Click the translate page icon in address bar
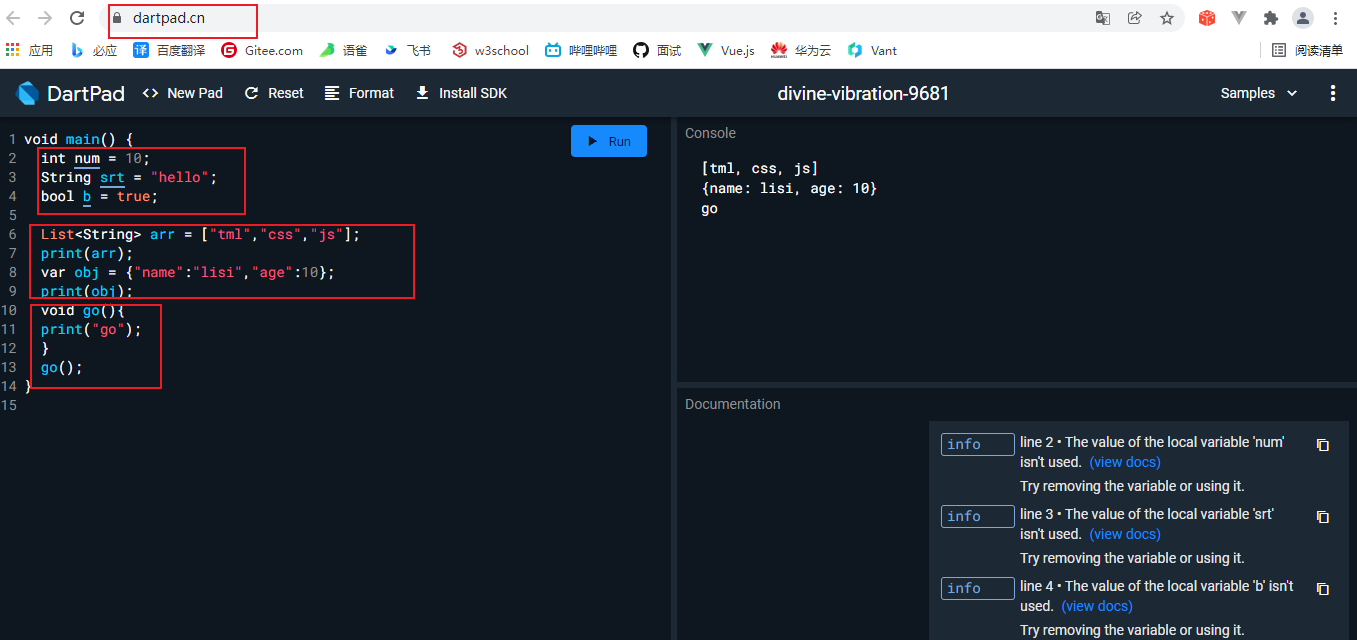Viewport: 1357px width, 640px height. pyautogui.click(x=1103, y=18)
